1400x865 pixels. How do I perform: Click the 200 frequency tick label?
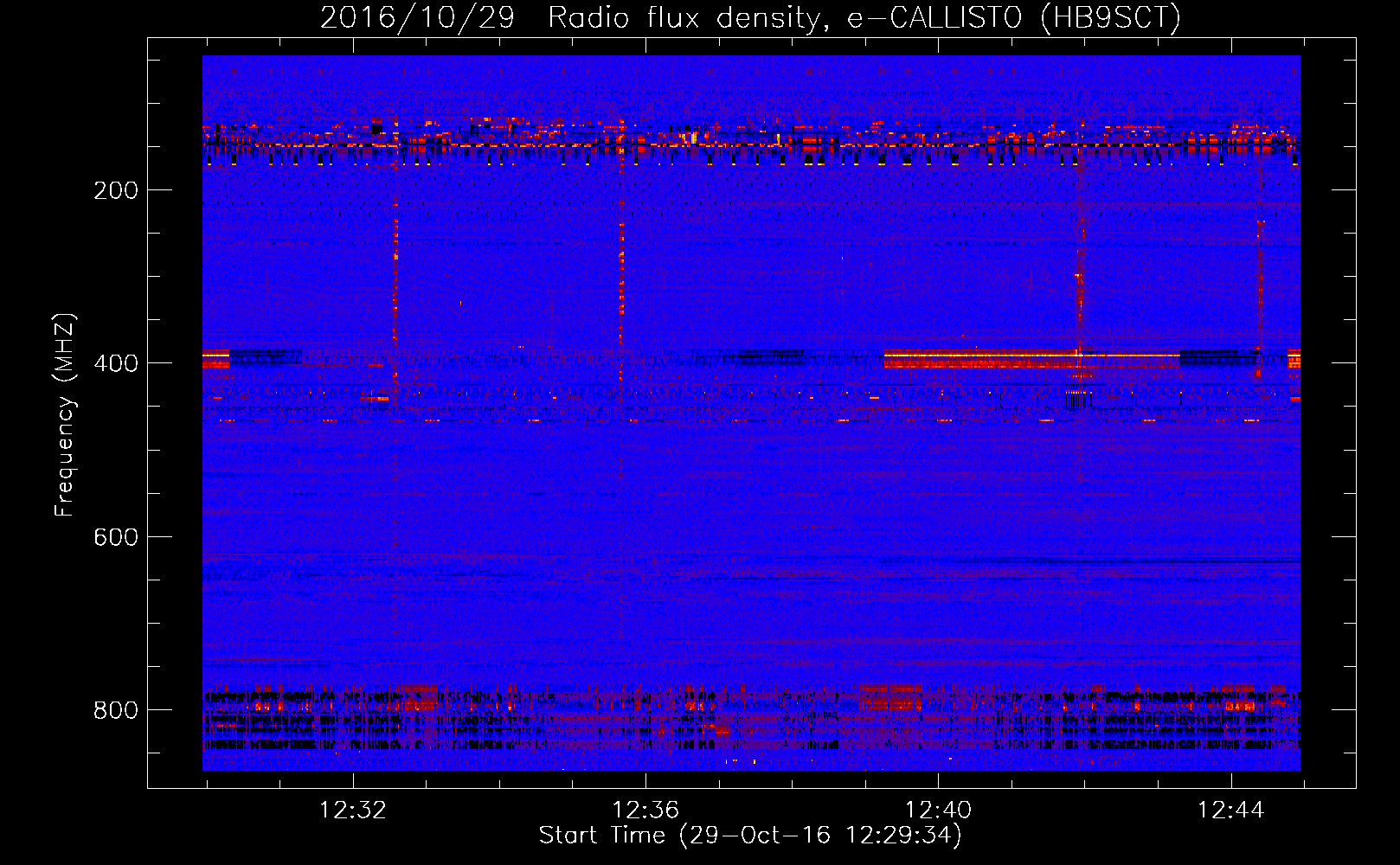(x=116, y=190)
